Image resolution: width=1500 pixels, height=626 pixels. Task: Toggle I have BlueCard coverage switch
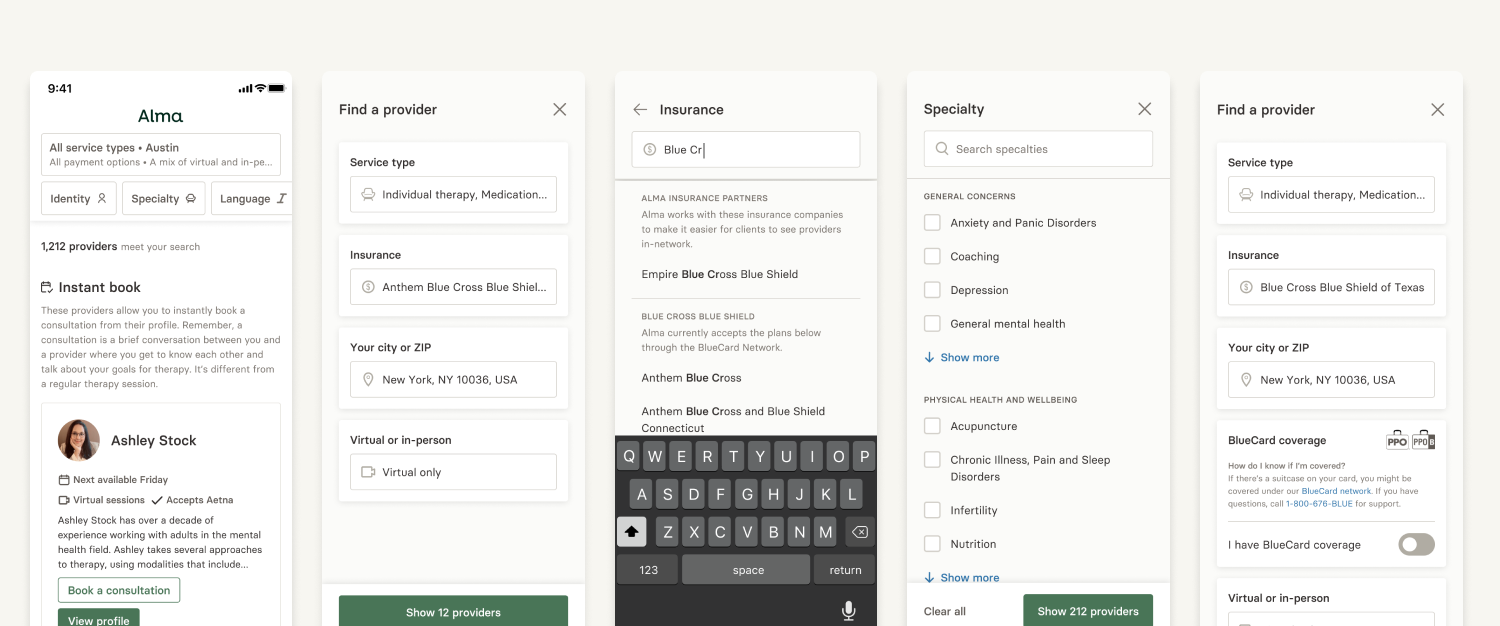pos(1416,544)
